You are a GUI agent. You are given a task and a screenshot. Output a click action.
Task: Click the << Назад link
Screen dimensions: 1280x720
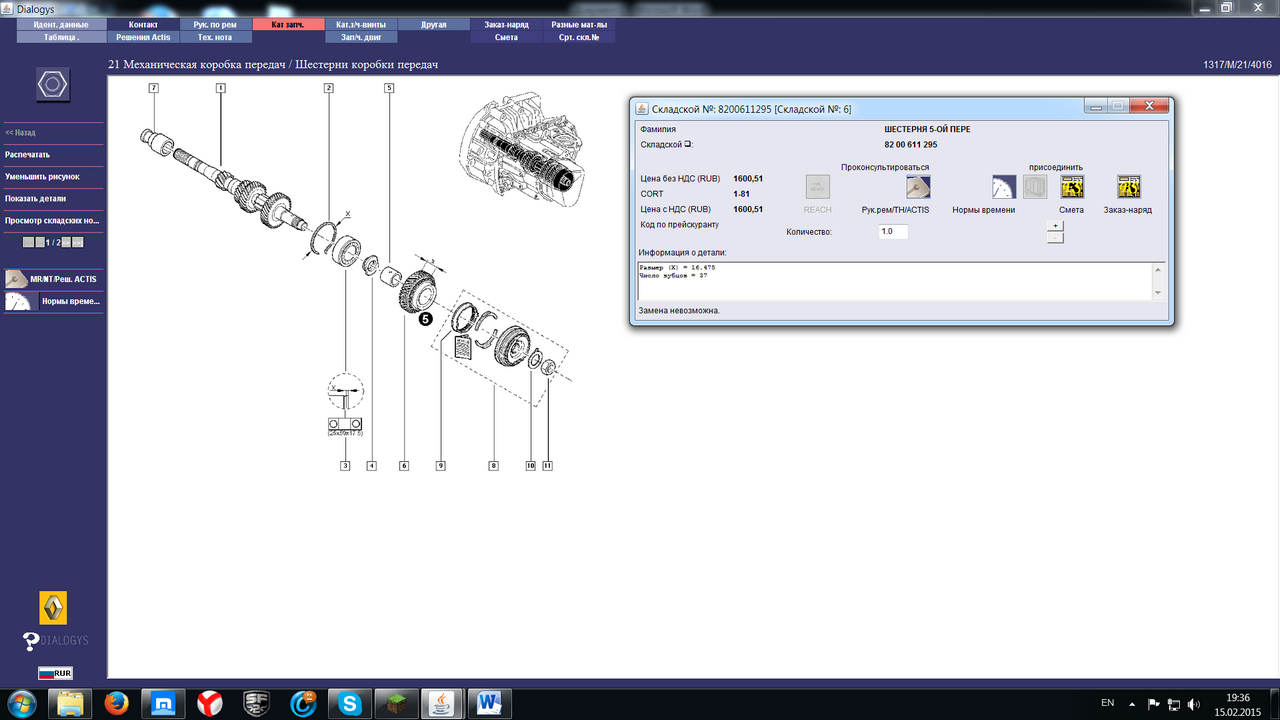point(21,133)
